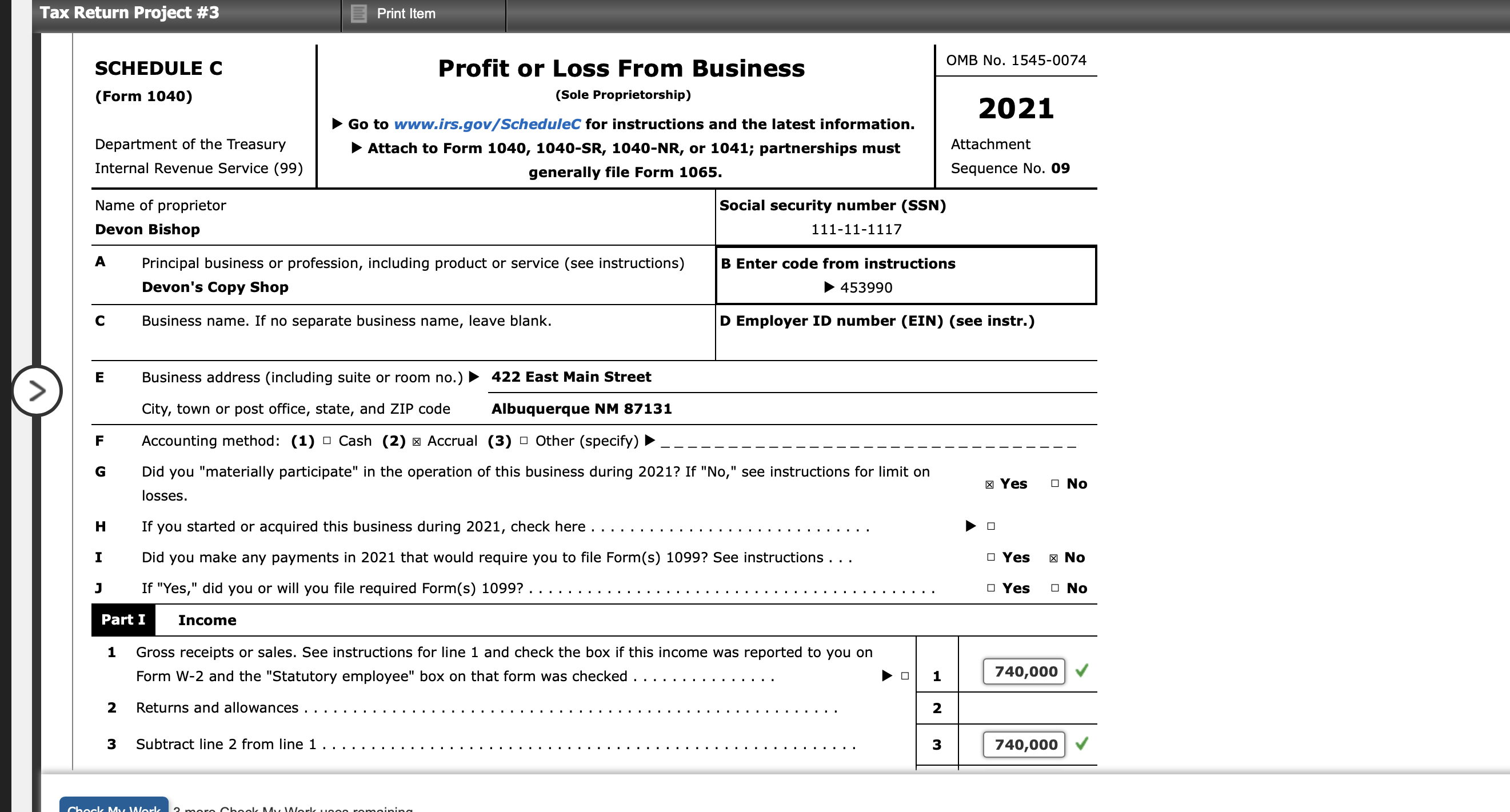Click the Print Item printer icon
The image size is (1510, 812).
pos(359,14)
